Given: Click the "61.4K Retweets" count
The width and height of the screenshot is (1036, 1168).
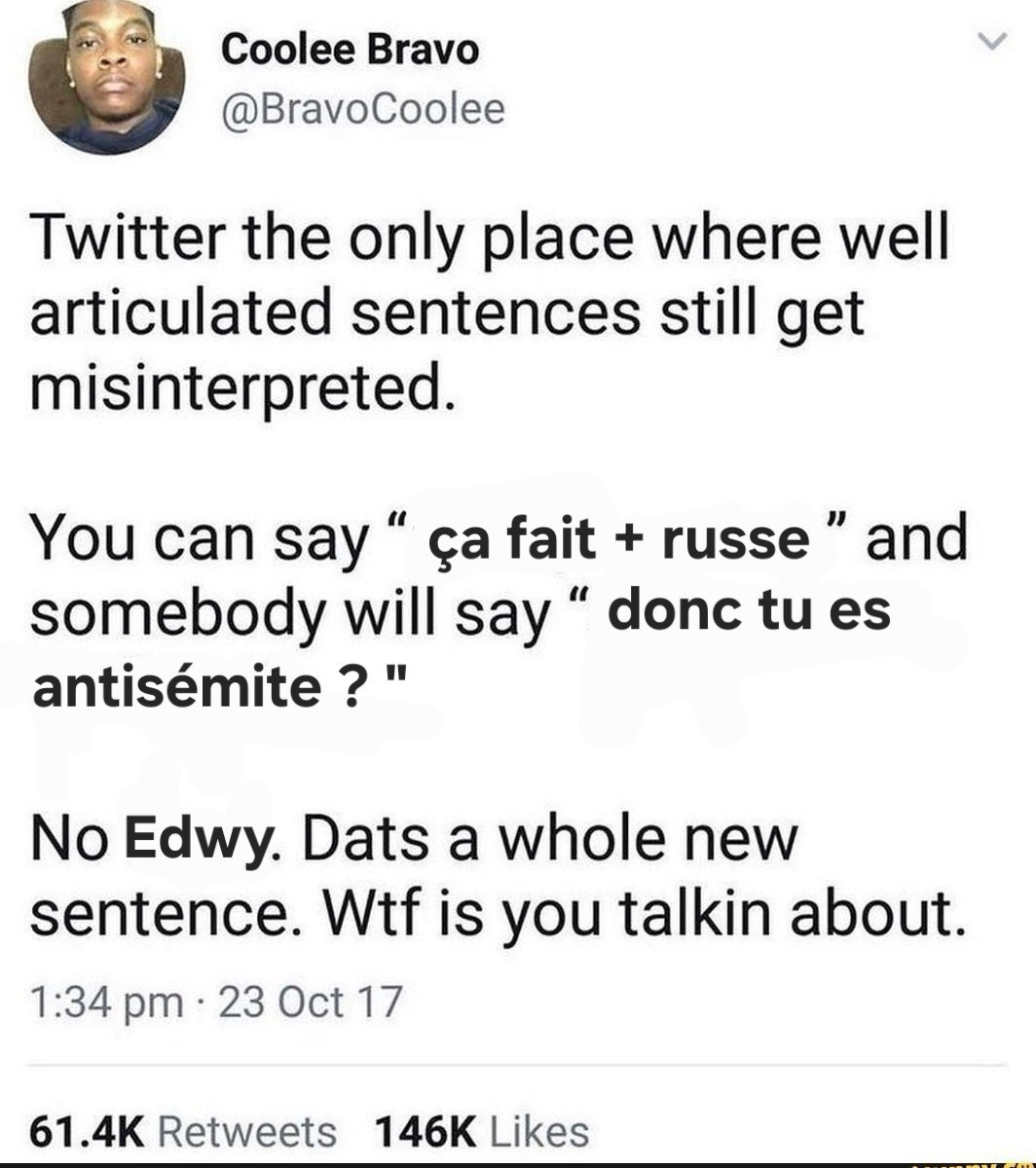Looking at the screenshot, I should coord(183,1131).
